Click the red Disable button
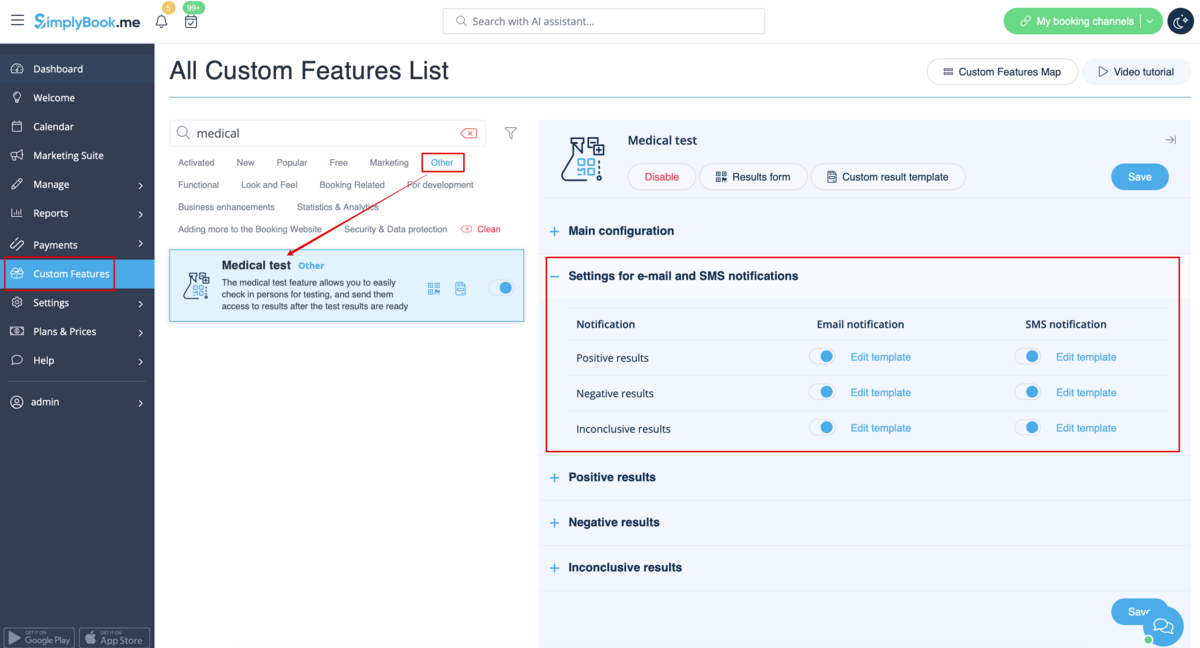The height and width of the screenshot is (648, 1200). point(661,177)
